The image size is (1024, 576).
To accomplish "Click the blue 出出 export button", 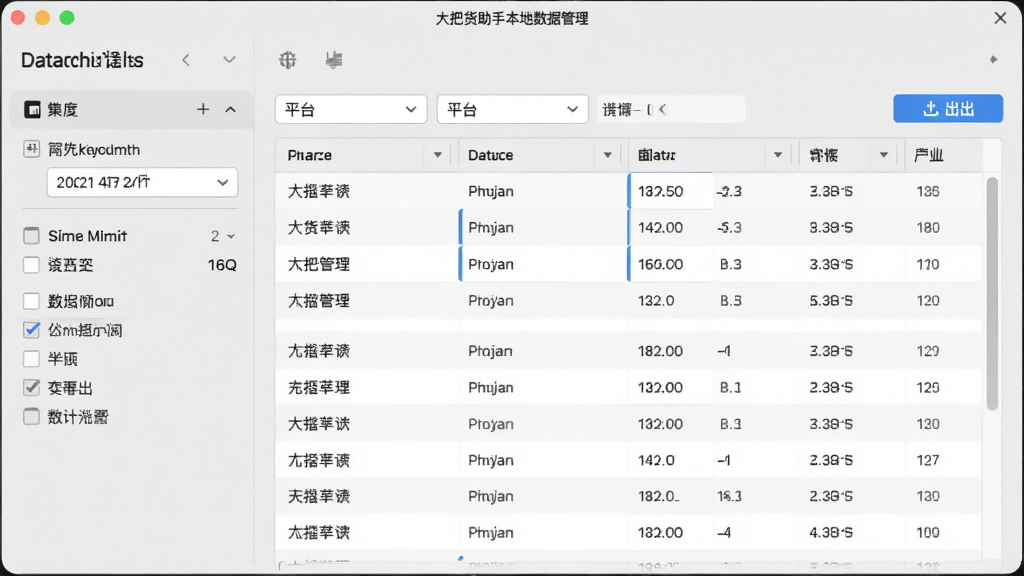I will tap(948, 108).
